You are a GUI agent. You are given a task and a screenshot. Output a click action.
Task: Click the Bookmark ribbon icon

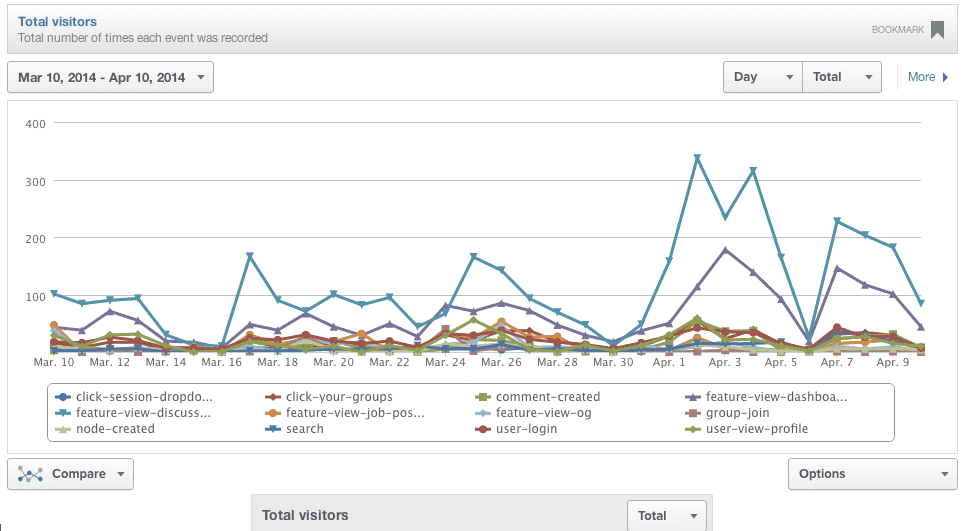coord(937,29)
